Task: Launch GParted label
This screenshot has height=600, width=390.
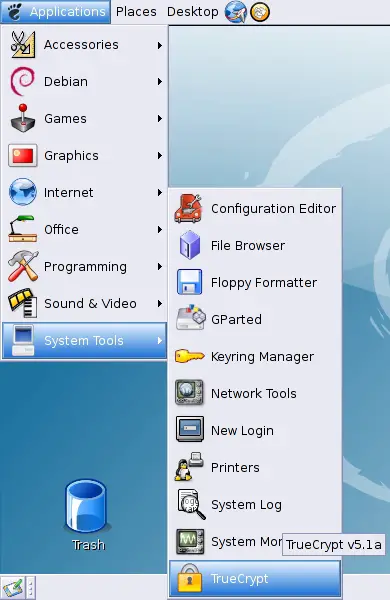Action: pyautogui.click(x=236, y=319)
